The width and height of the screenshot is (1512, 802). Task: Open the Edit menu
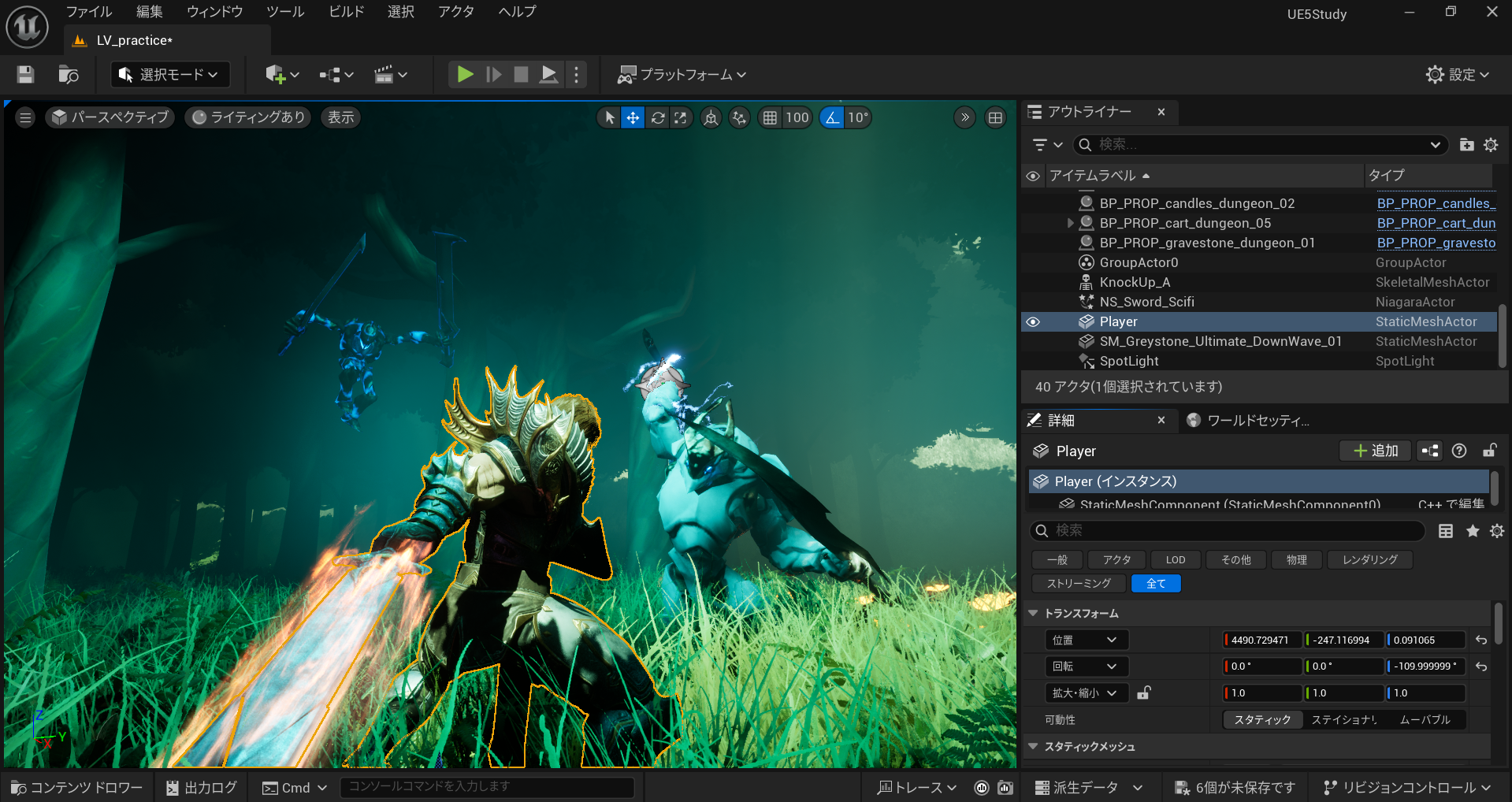tap(150, 12)
